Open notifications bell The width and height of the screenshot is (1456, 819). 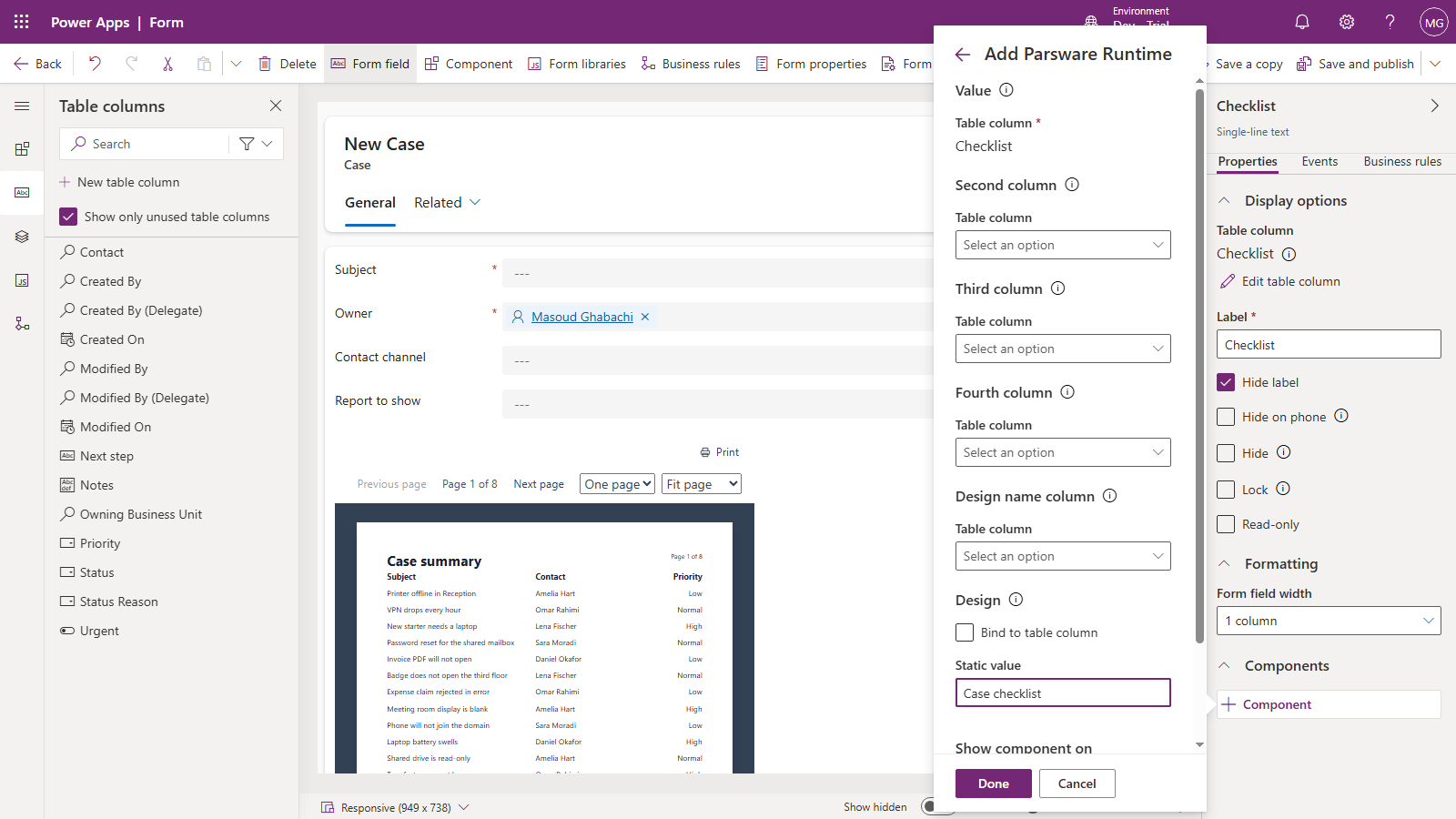click(x=1302, y=22)
